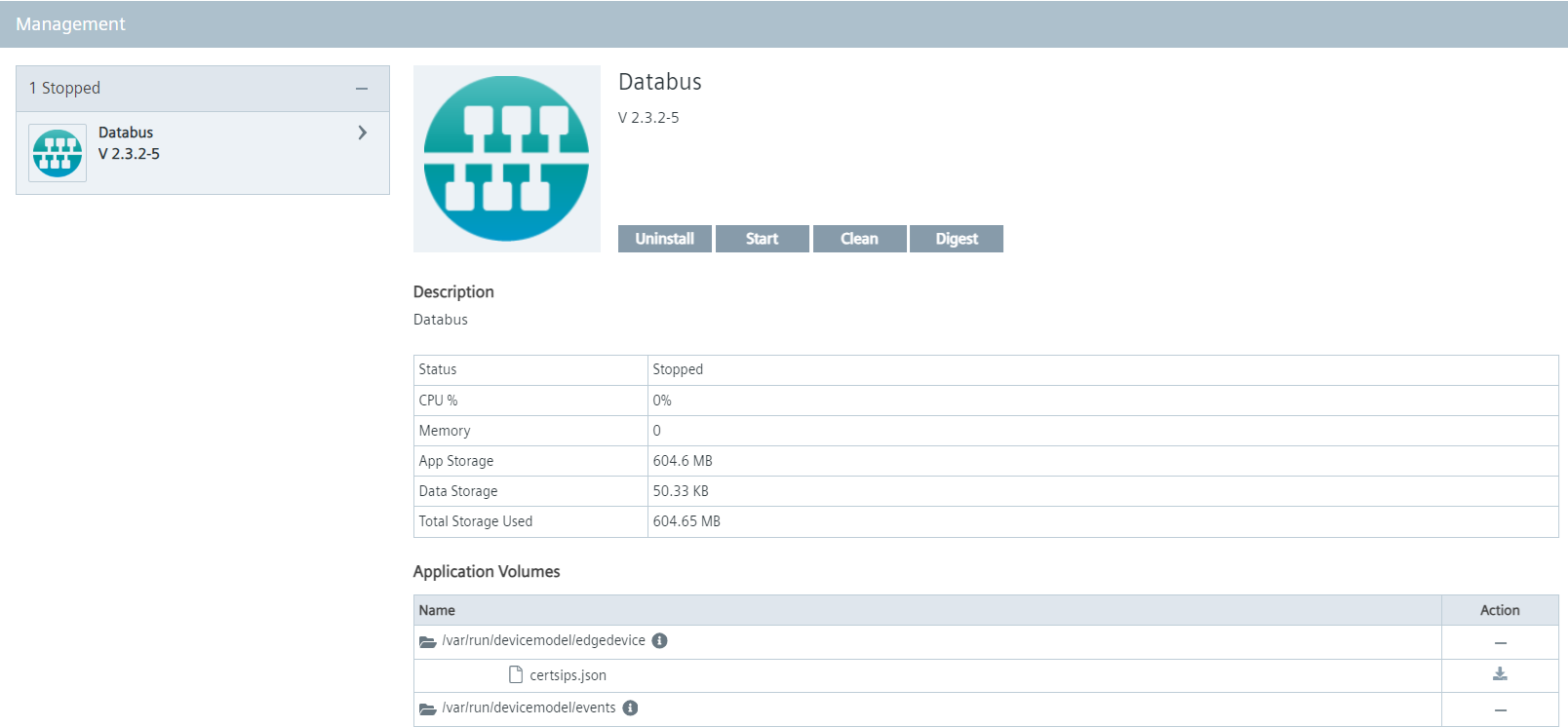Click the Databus title heading

coord(660,82)
